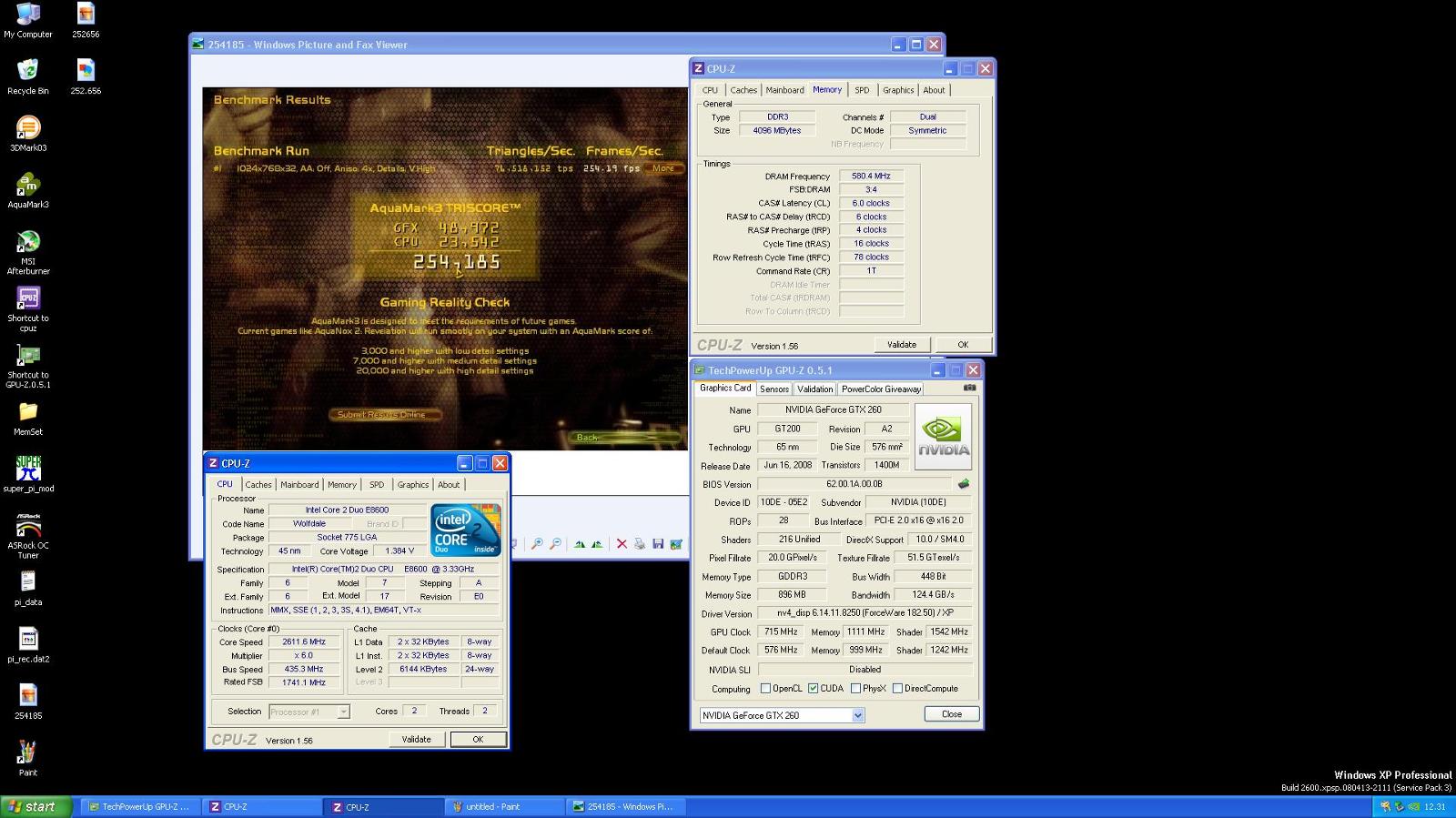This screenshot has width=1456, height=818.
Task: Click the GPU-Z screenshot camera icon
Action: pos(970,388)
